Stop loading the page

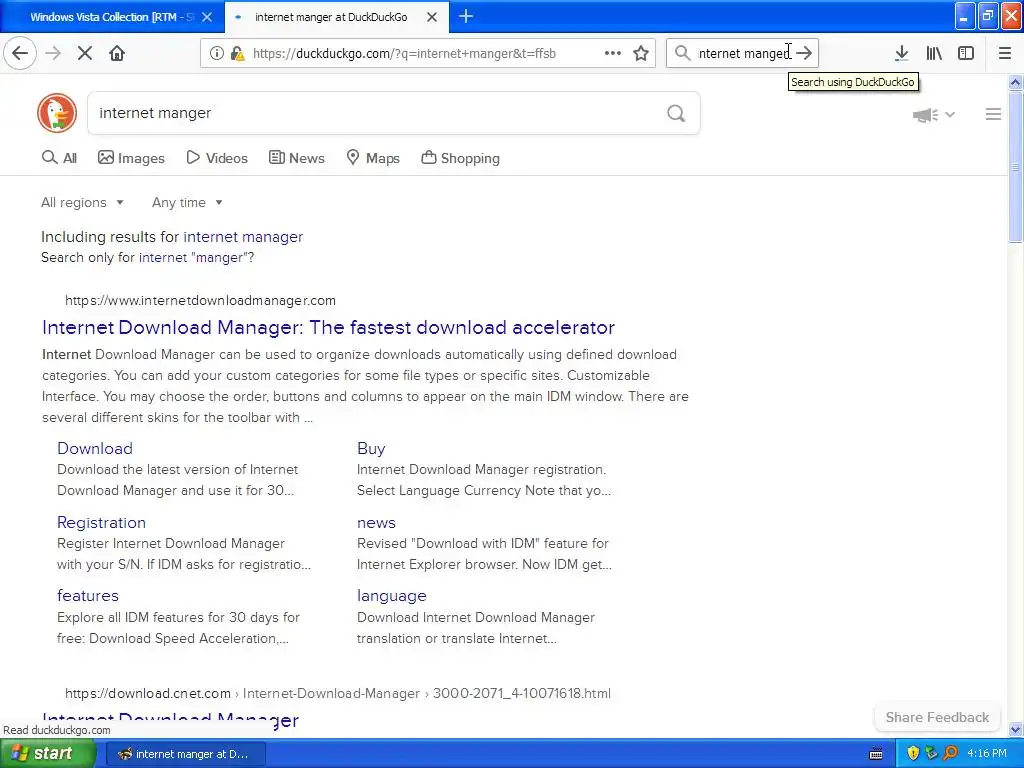85,53
